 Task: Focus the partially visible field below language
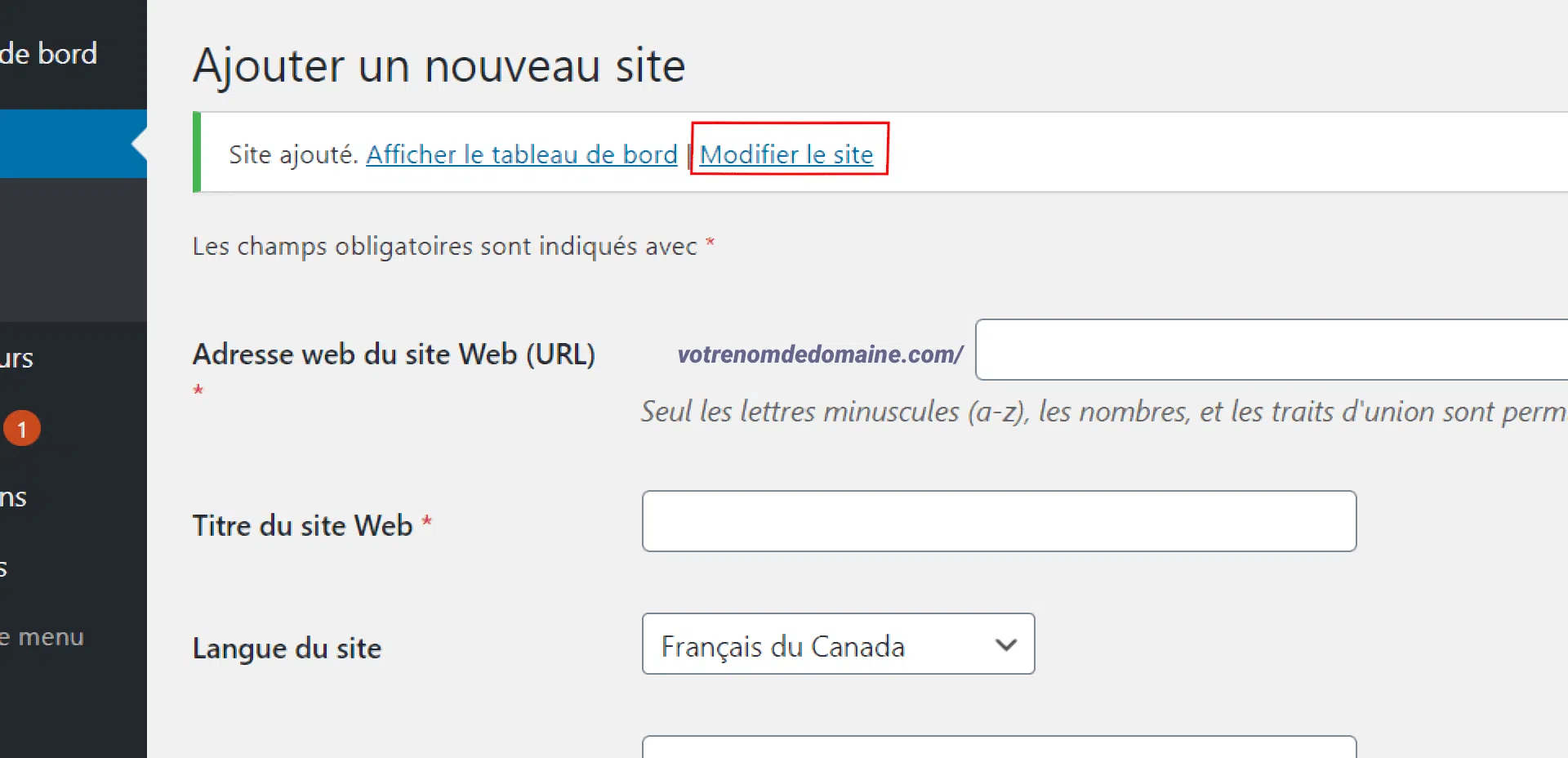coord(1000,747)
